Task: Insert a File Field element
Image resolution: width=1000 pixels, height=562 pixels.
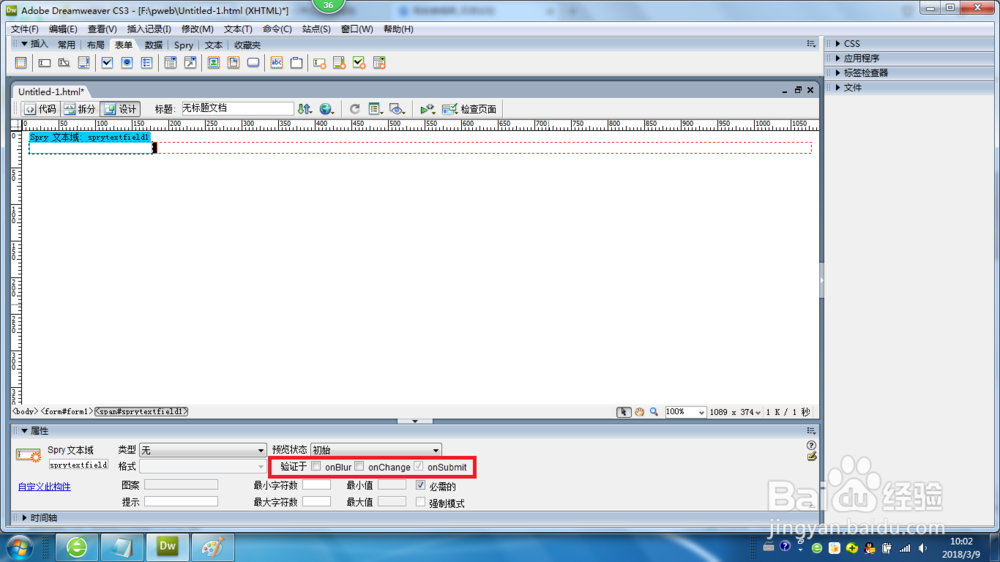Action: point(233,63)
